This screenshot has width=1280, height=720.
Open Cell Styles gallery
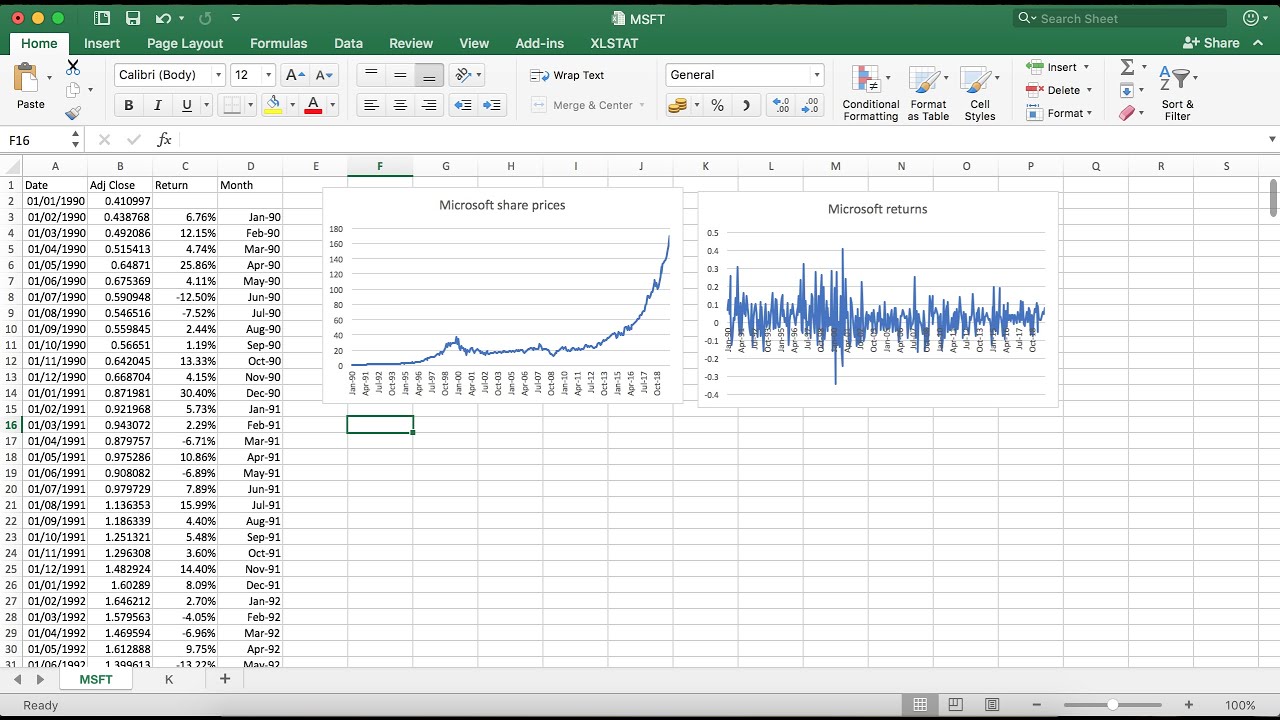[x=980, y=94]
